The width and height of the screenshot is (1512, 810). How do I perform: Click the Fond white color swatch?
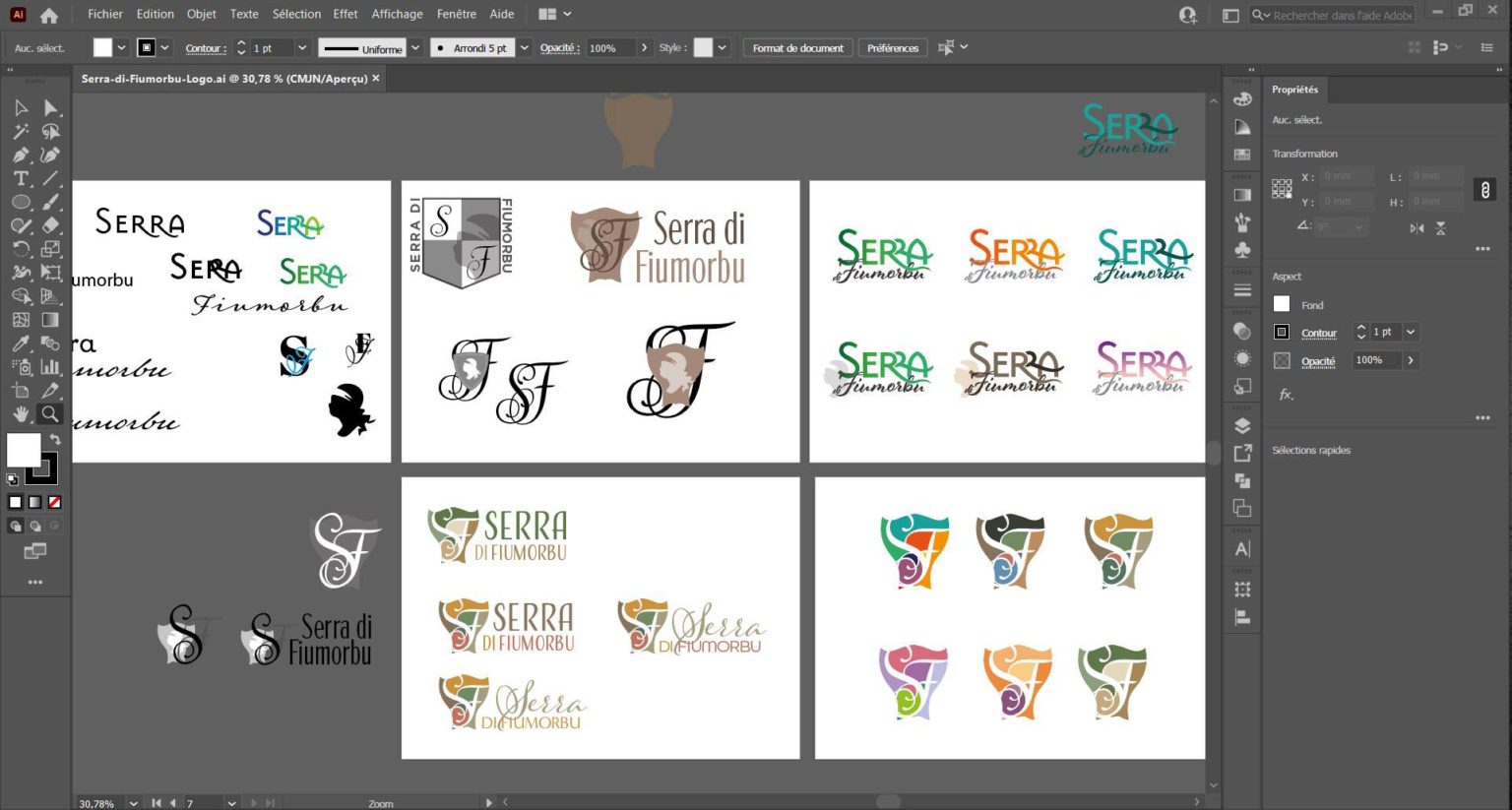(1282, 304)
